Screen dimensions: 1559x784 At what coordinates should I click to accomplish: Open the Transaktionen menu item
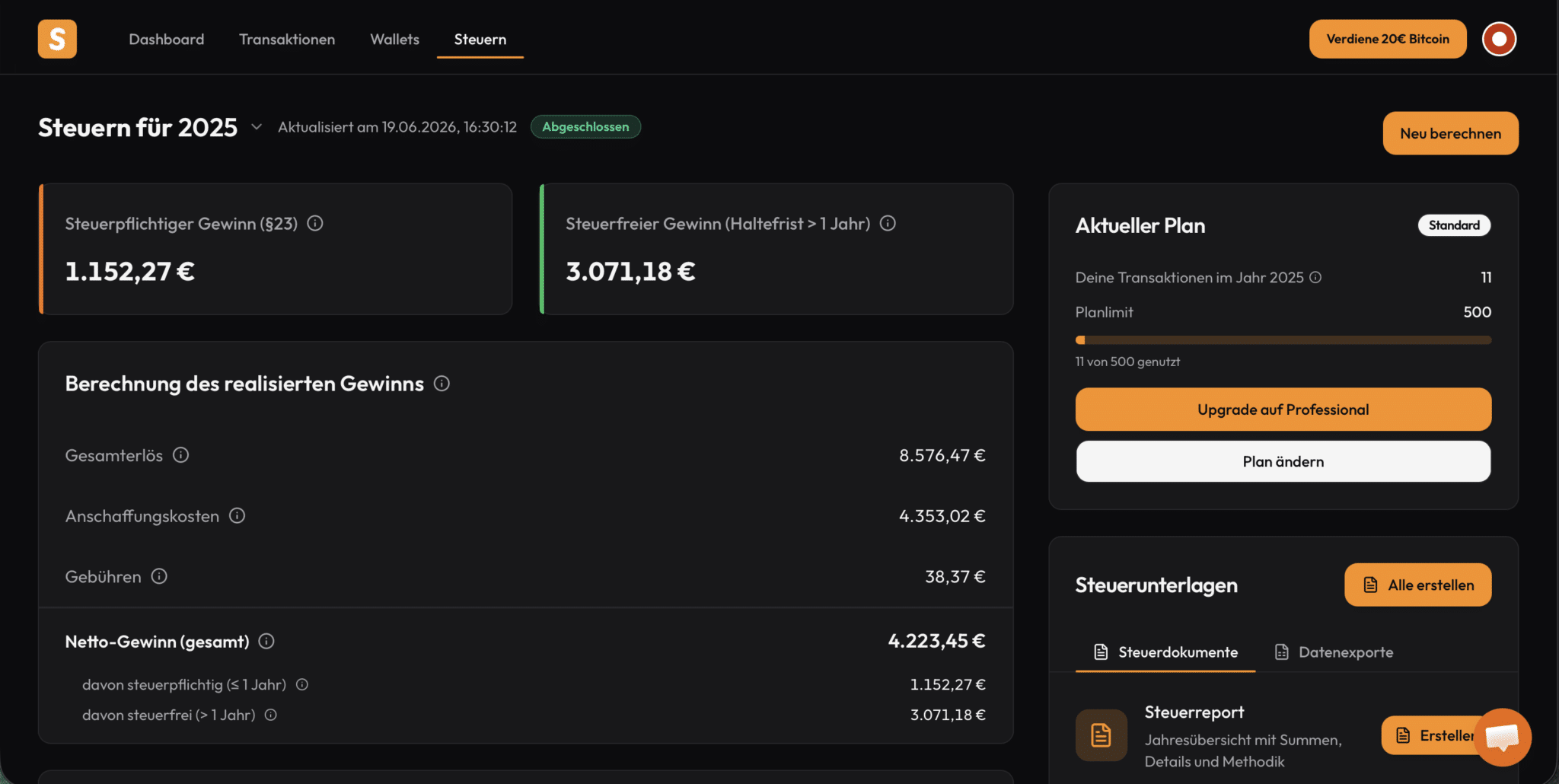pyautogui.click(x=287, y=39)
